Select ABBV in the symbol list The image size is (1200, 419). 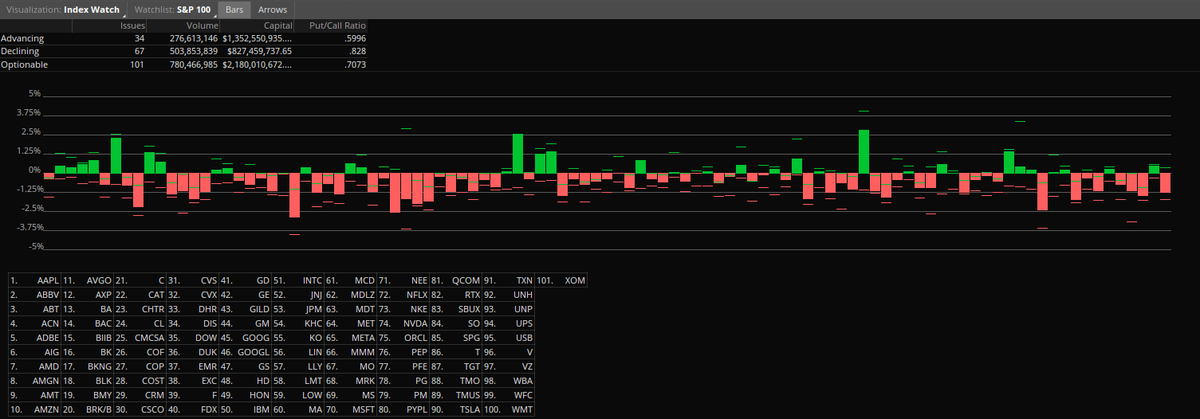pos(48,295)
